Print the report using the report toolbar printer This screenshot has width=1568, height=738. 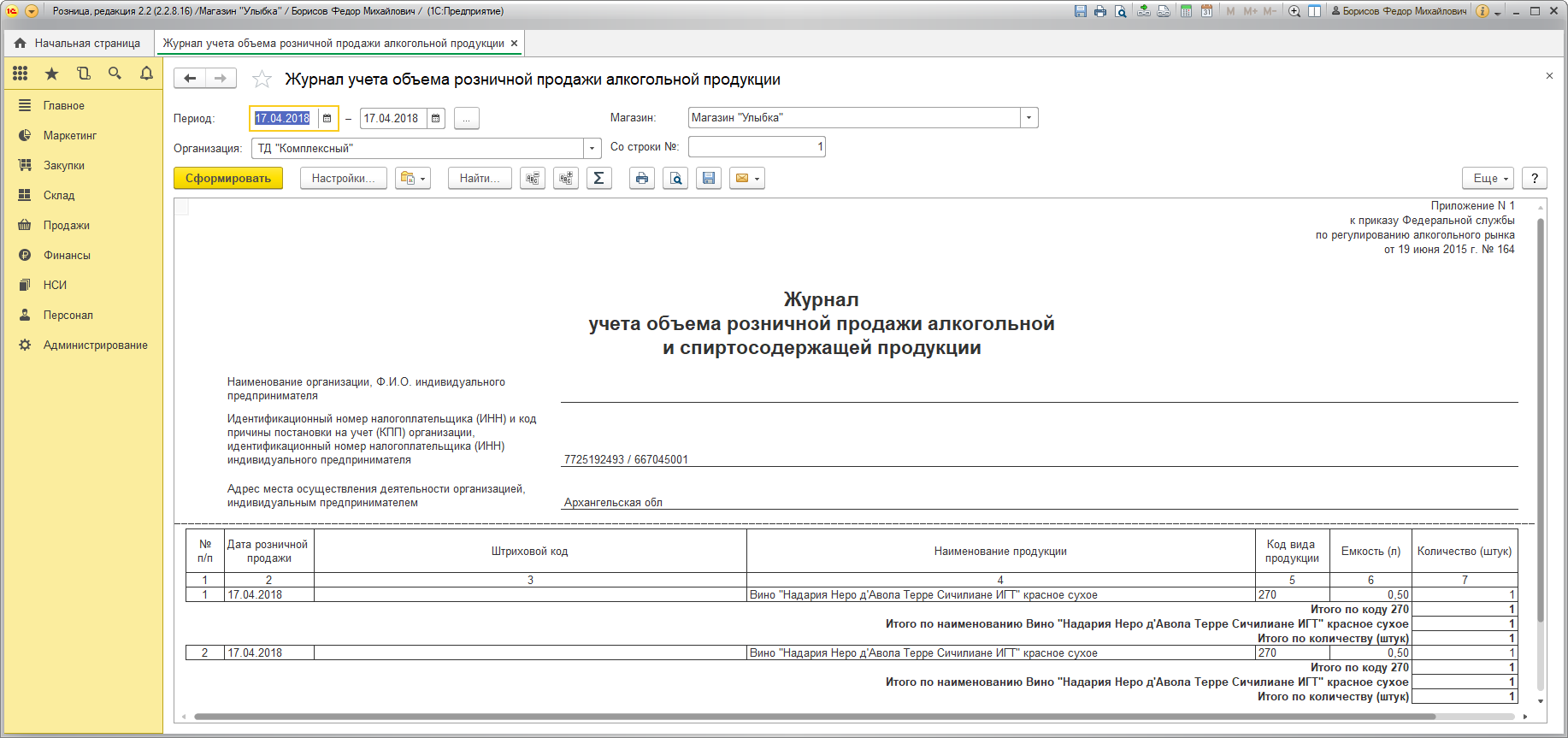tap(642, 178)
